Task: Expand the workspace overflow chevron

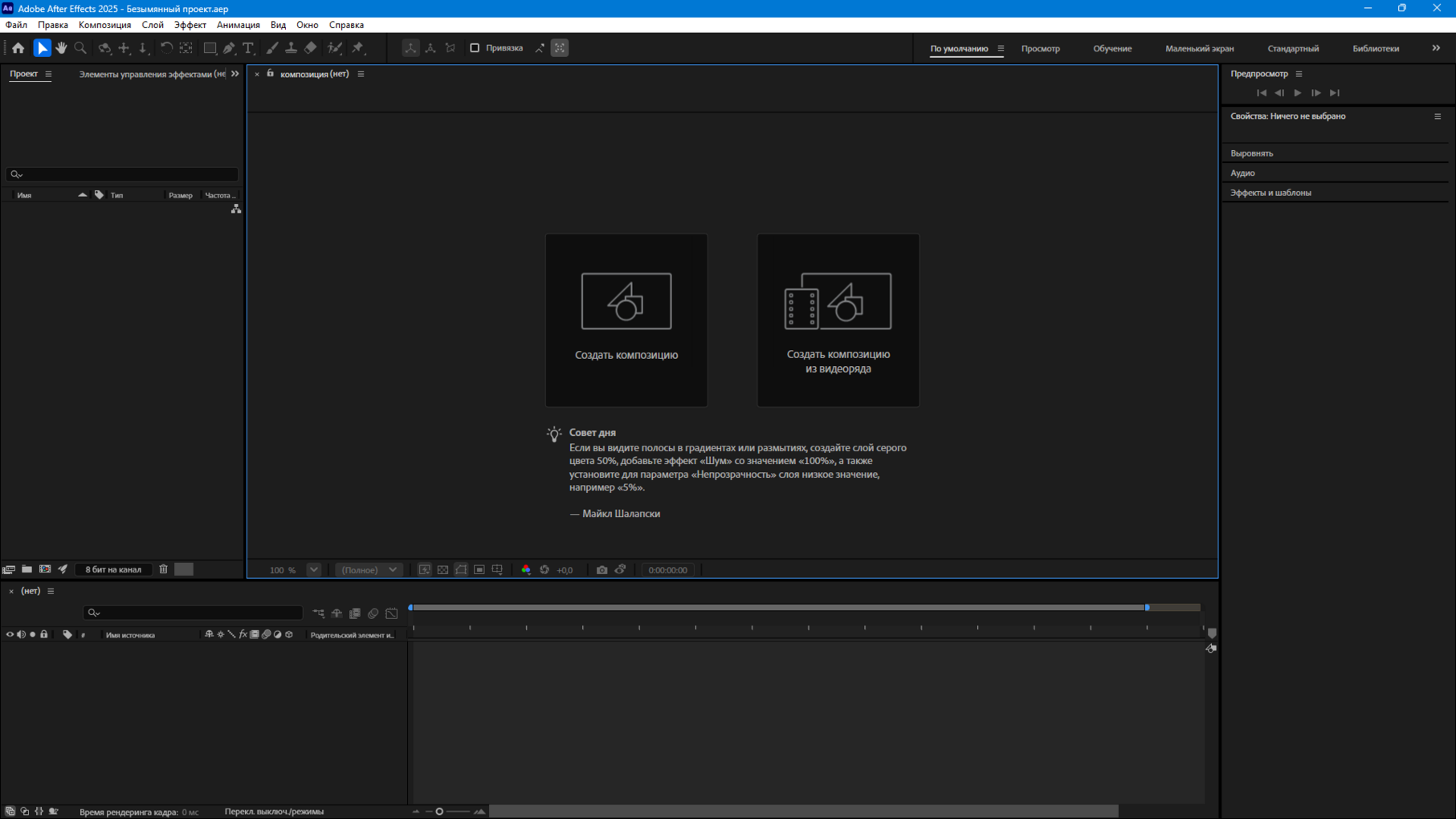Action: (x=1436, y=48)
